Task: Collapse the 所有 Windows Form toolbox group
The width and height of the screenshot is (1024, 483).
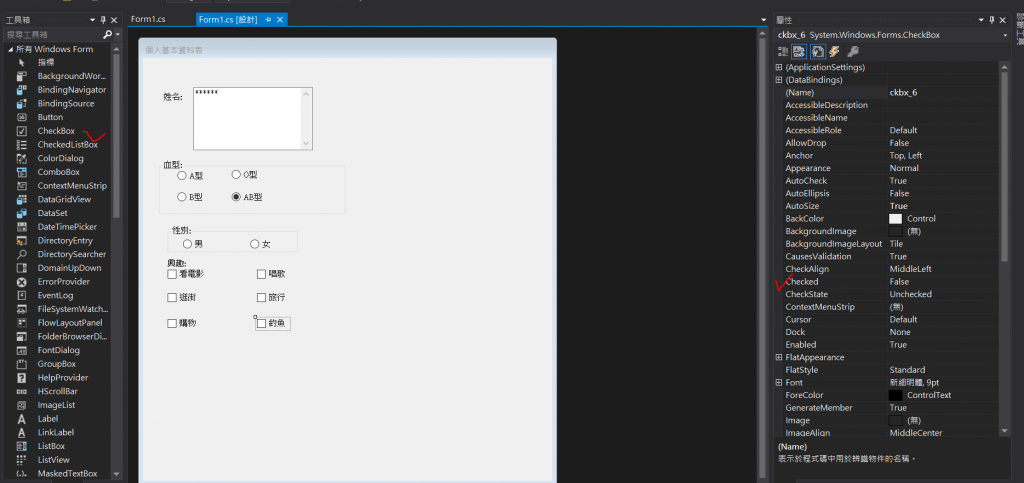Action: [x=10, y=50]
